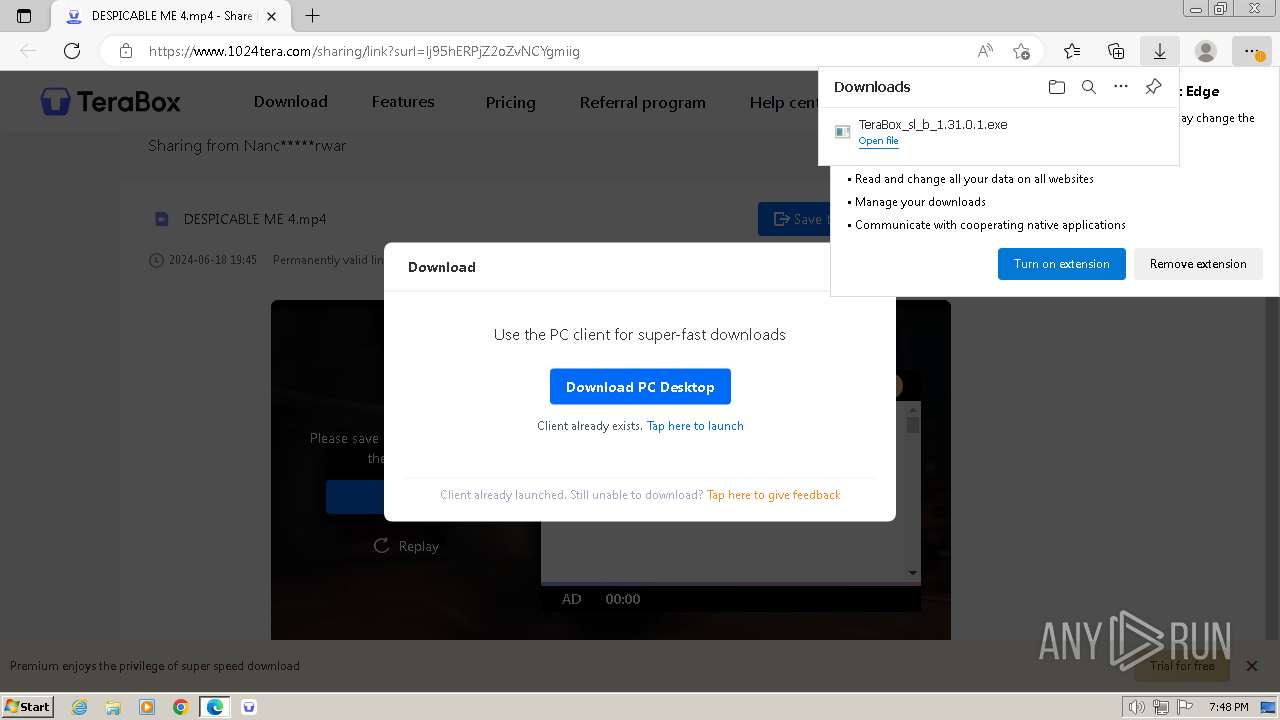Click the volume icon in system tray
This screenshot has height=720, width=1280.
click(1137, 707)
